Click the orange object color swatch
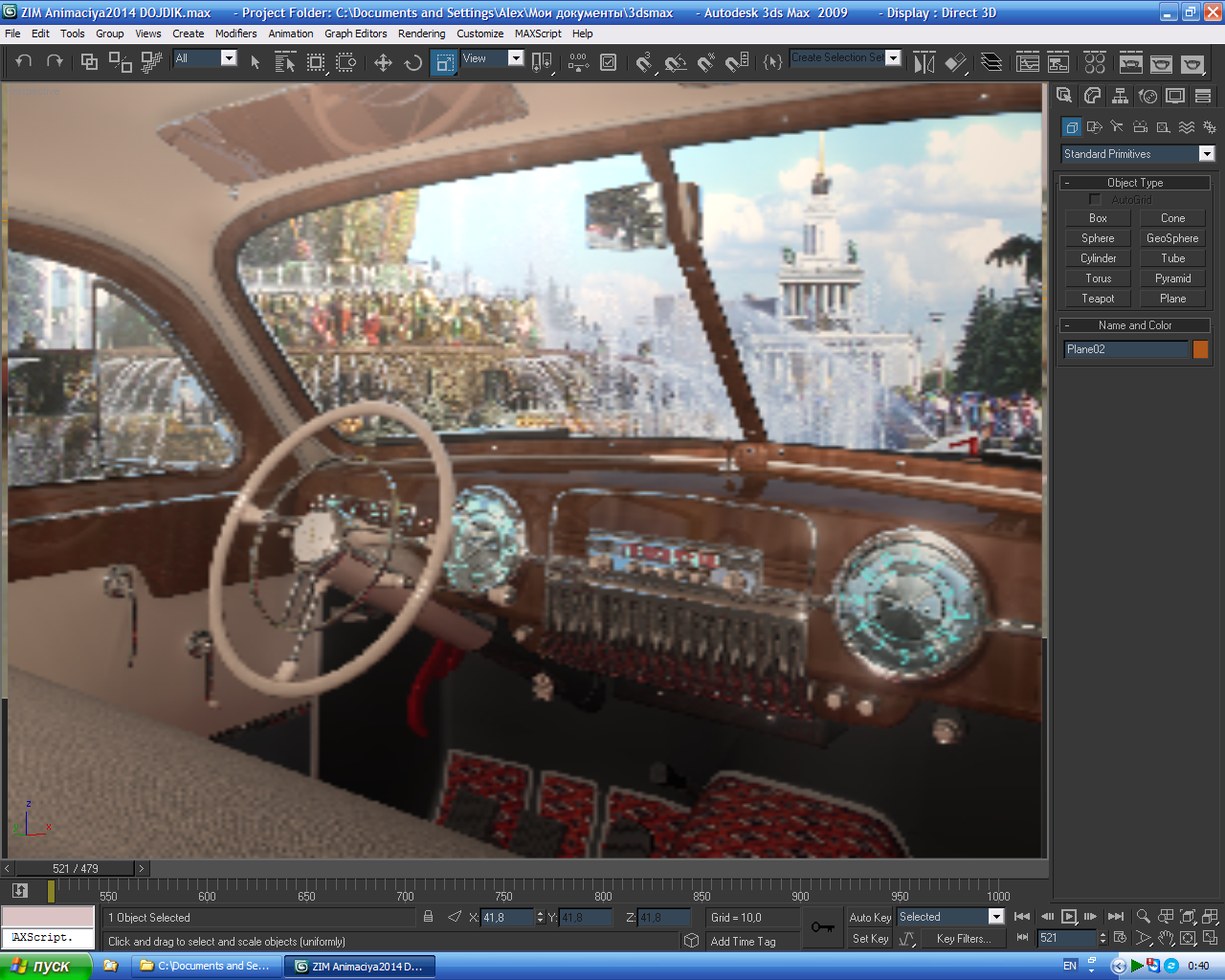Image resolution: width=1225 pixels, height=980 pixels. pyautogui.click(x=1200, y=349)
